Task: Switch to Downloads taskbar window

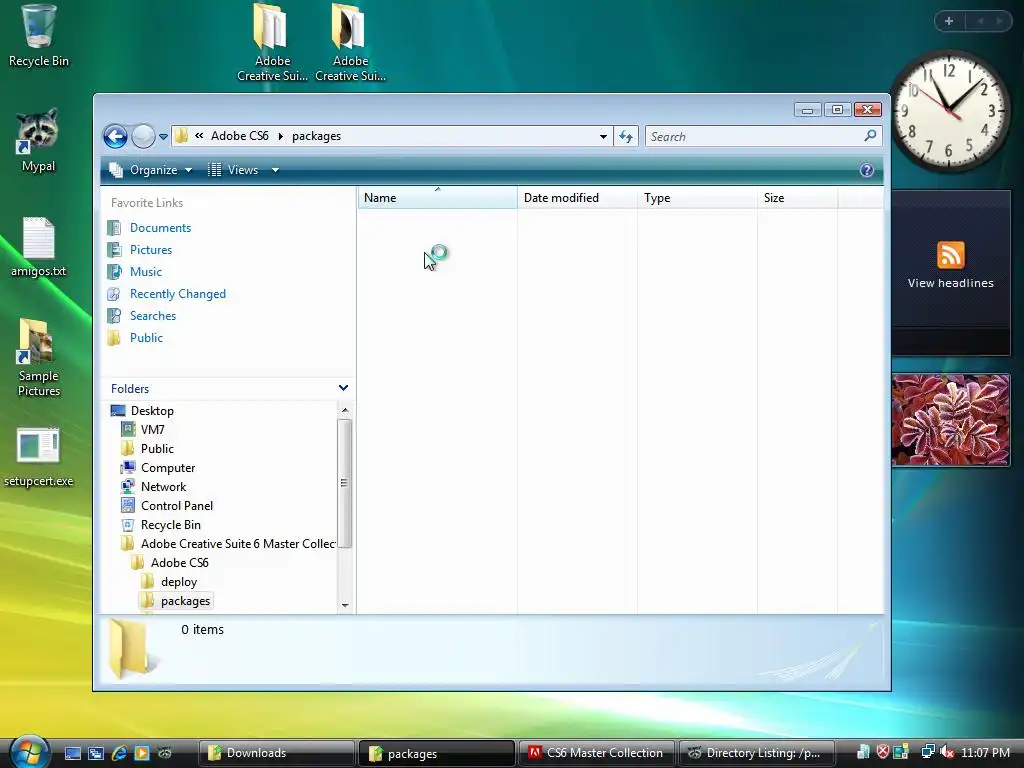Action: pos(276,753)
